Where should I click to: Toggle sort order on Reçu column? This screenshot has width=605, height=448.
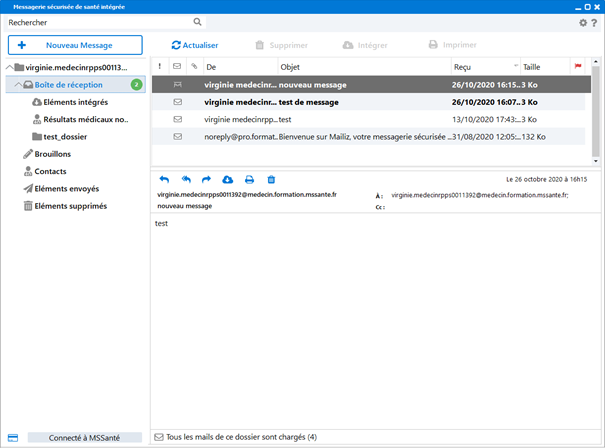point(484,67)
